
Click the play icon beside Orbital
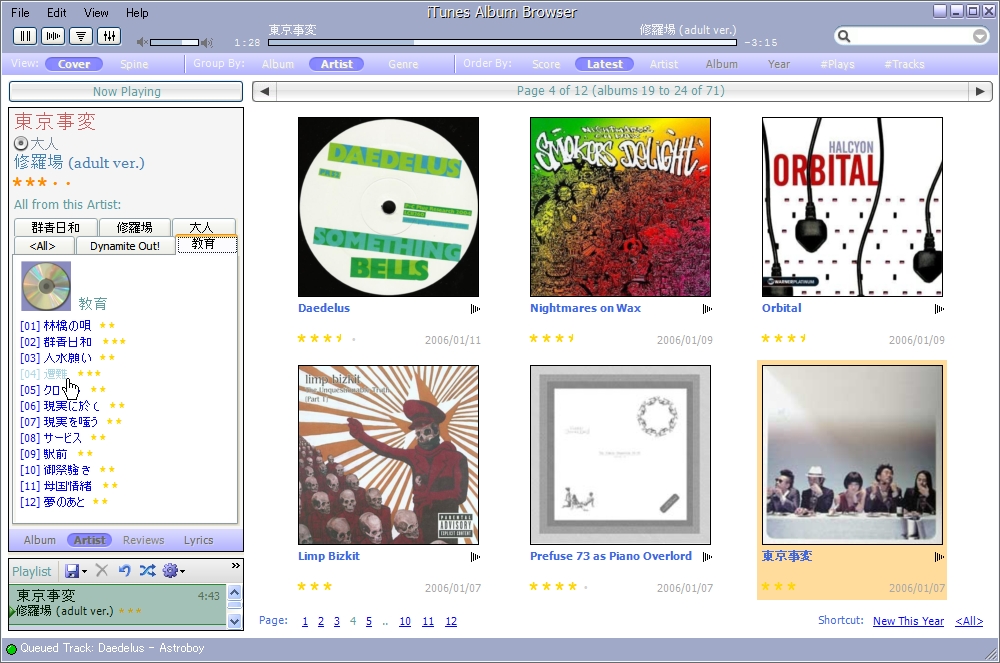(939, 309)
